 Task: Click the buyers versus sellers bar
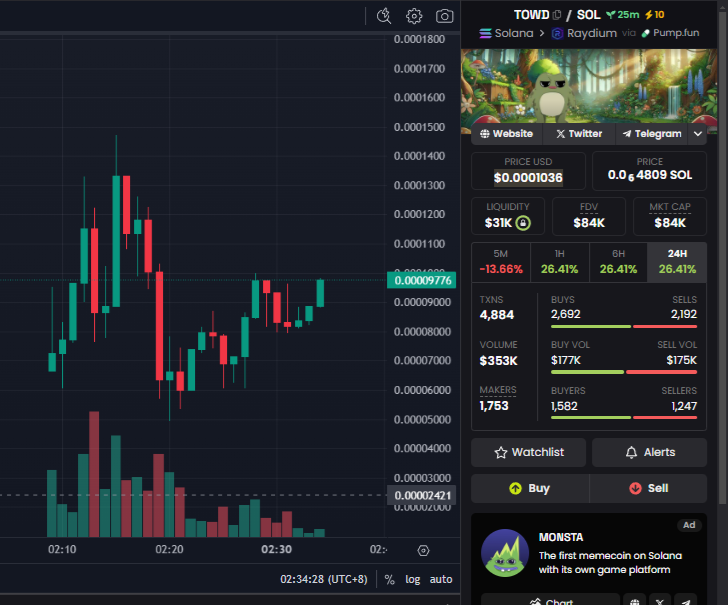coord(624,417)
